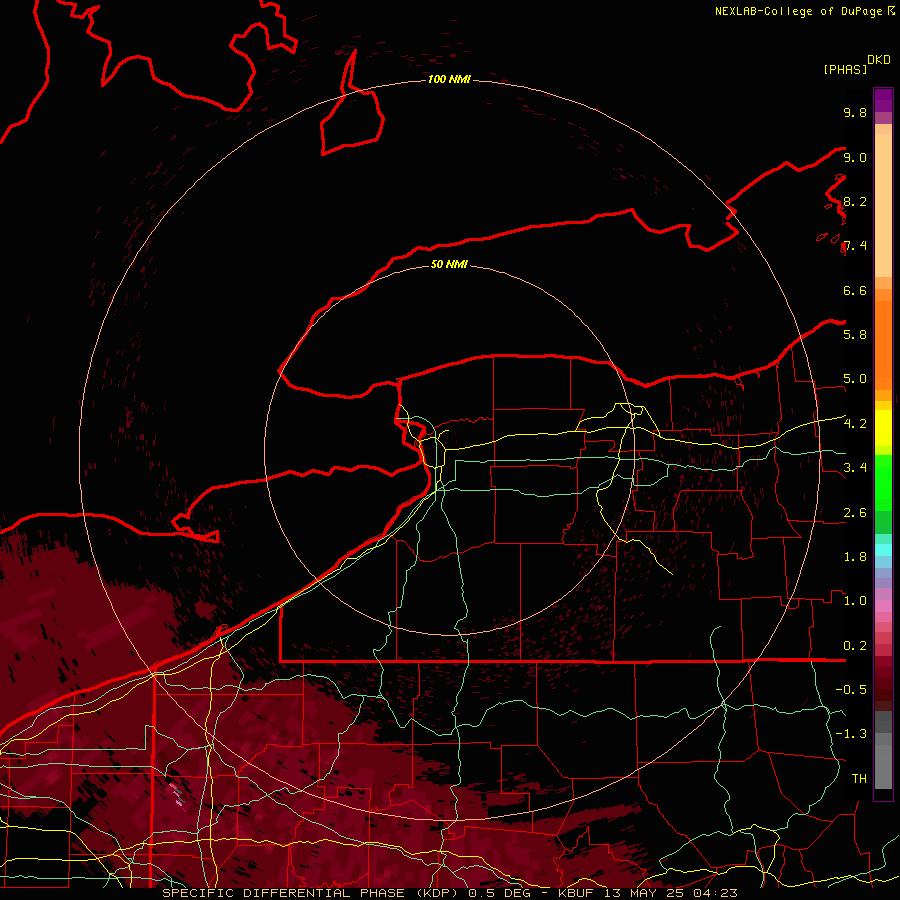Select the 9.8 scale value

[x=855, y=112]
